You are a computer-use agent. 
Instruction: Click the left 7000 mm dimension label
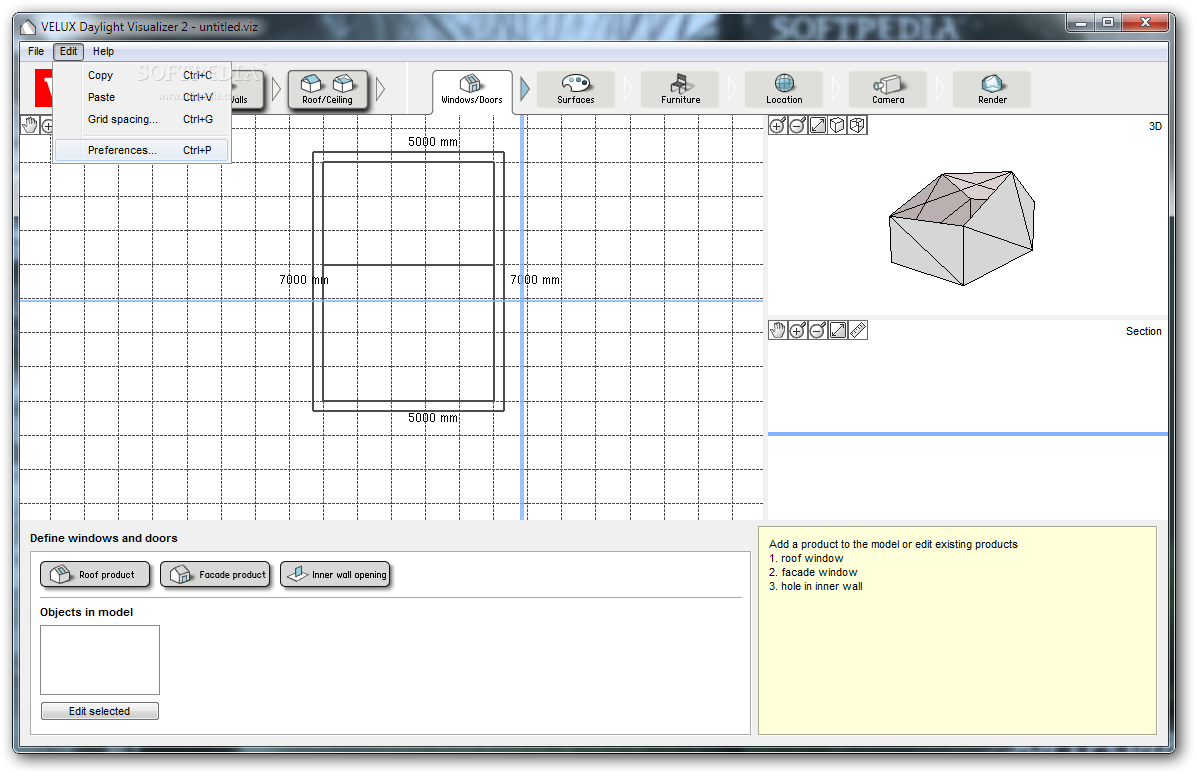click(304, 280)
